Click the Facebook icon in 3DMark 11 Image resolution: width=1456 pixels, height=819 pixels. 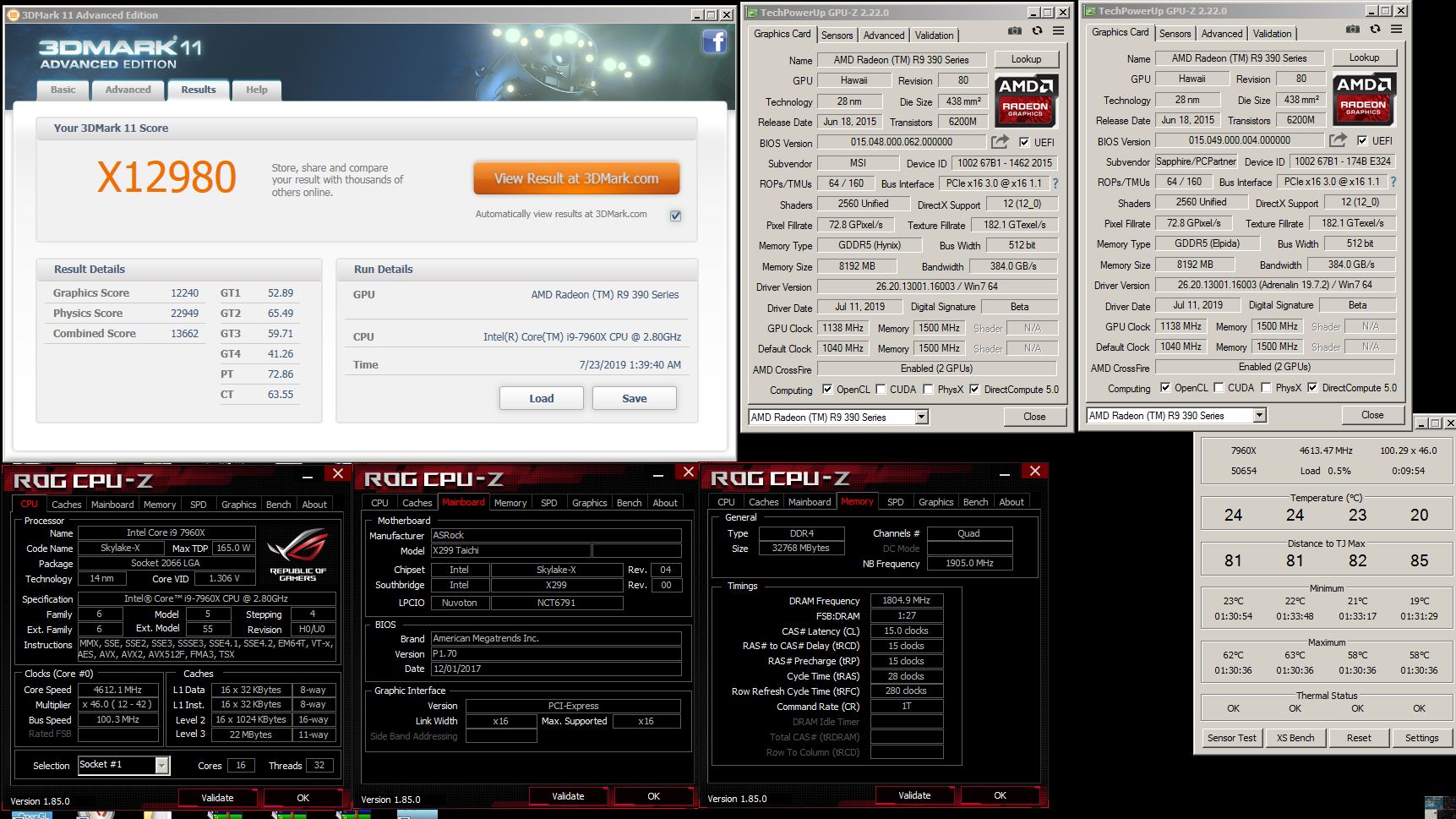pyautogui.click(x=714, y=41)
